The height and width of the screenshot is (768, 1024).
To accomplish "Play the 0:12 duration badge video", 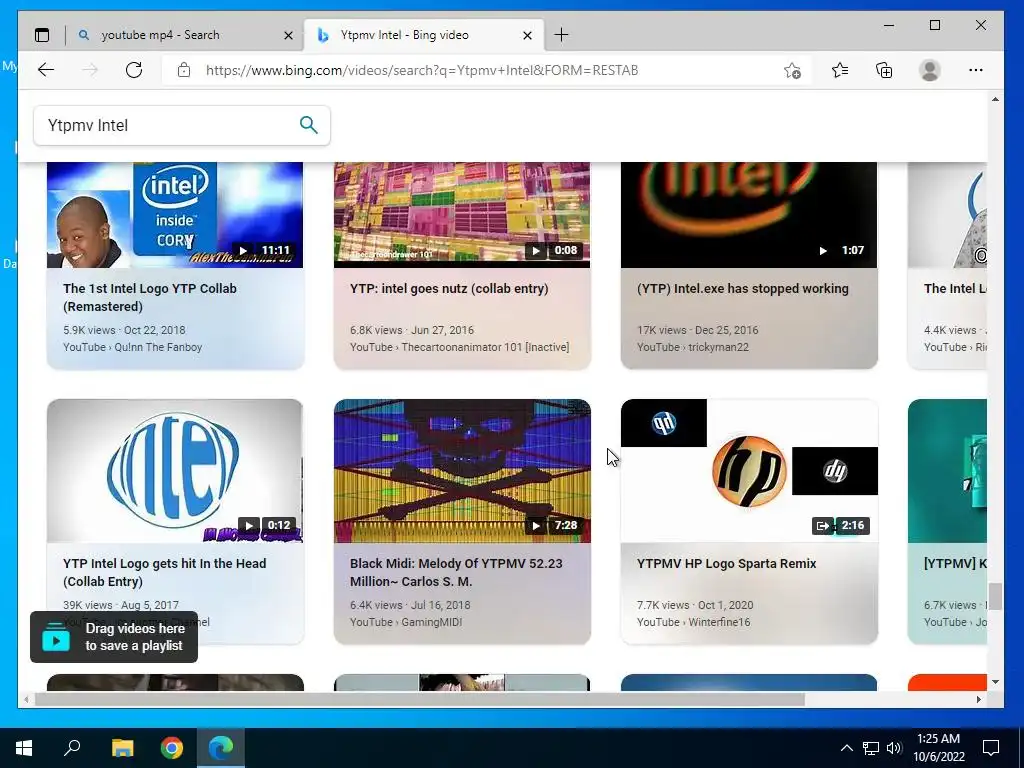I will click(266, 525).
